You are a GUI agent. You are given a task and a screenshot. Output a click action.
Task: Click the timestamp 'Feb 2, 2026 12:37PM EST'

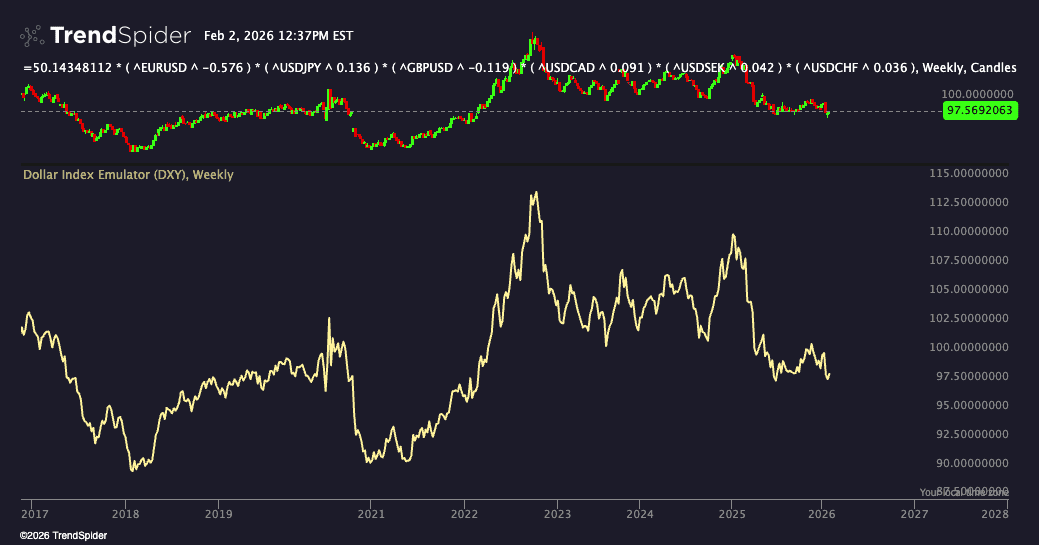[278, 36]
